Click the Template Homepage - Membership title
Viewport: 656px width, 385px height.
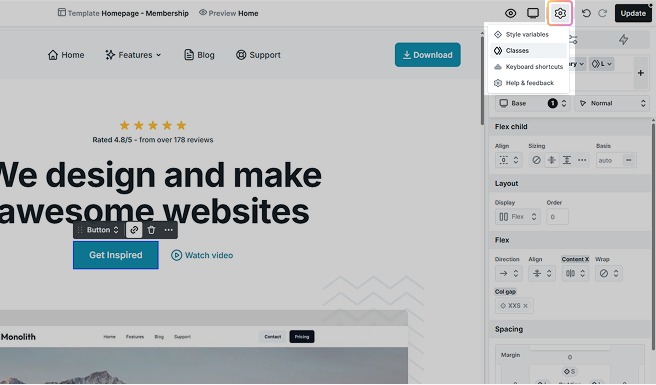click(x=123, y=13)
